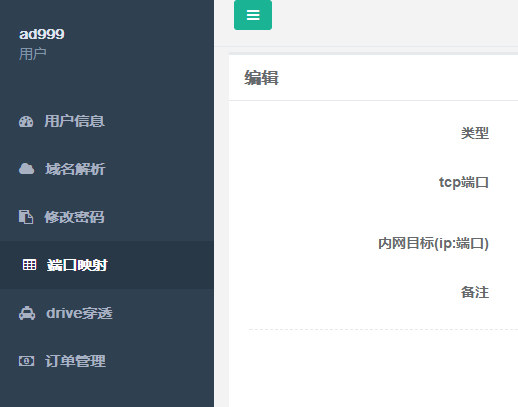Screen dimensions: 518x407
Task: Click the table grid icon beside 端口映射
Action: pos(29,265)
